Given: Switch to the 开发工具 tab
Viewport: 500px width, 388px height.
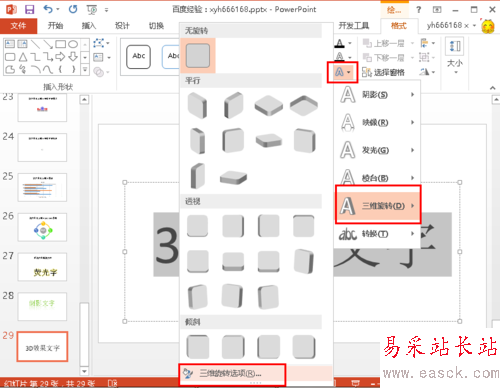Looking at the screenshot, I should [x=354, y=26].
